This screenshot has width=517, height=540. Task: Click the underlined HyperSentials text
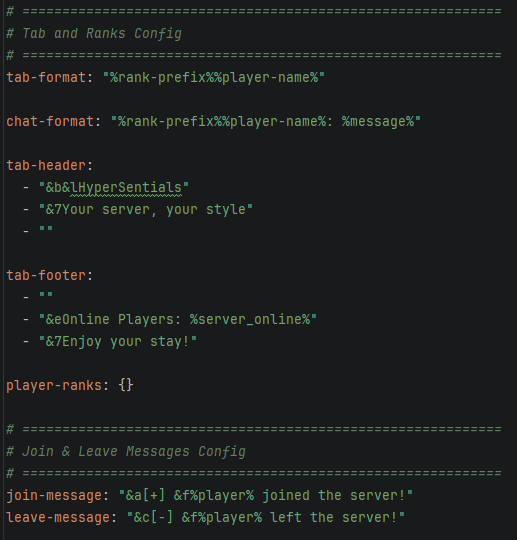click(x=126, y=188)
